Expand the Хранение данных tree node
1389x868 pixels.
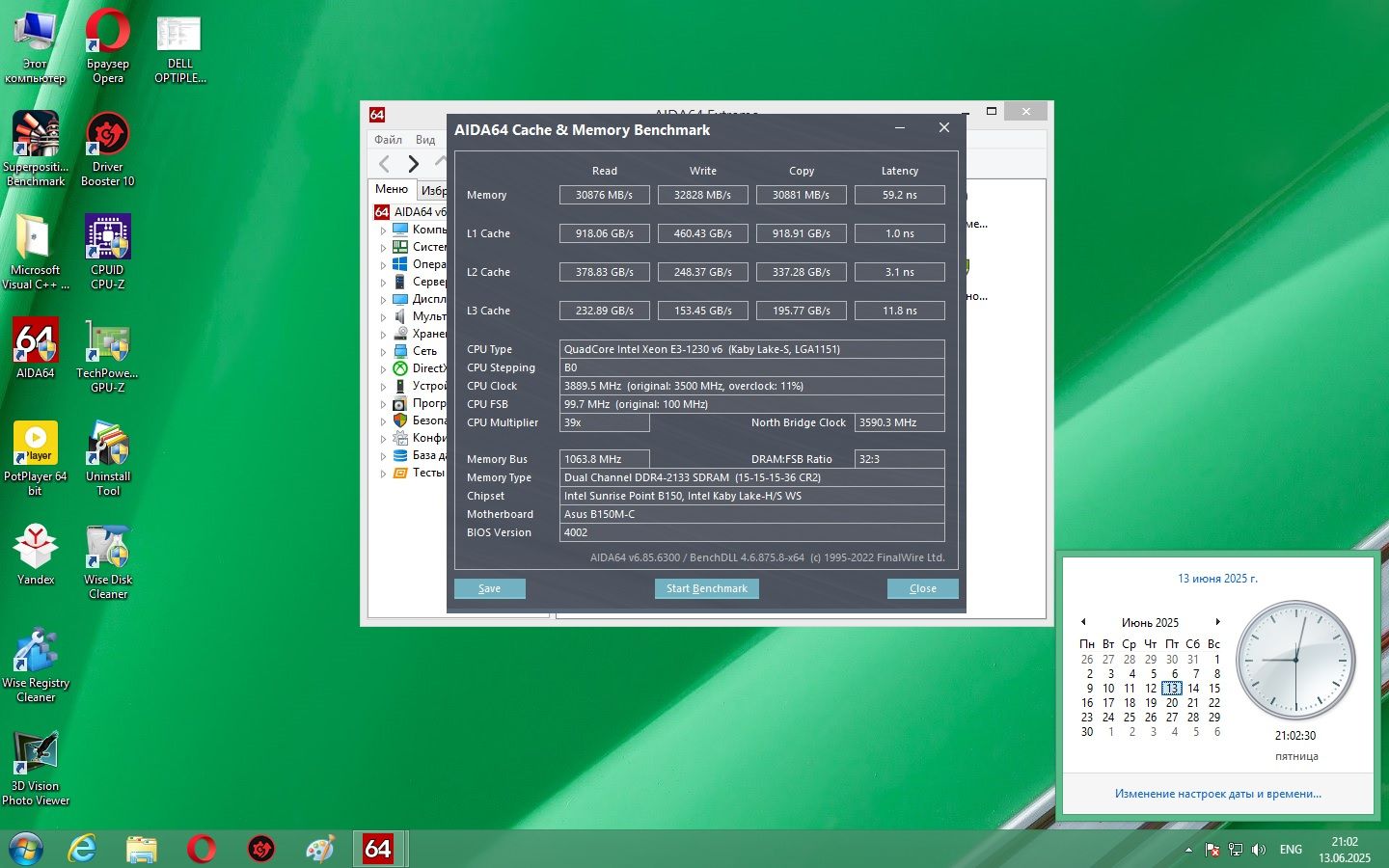tap(383, 335)
